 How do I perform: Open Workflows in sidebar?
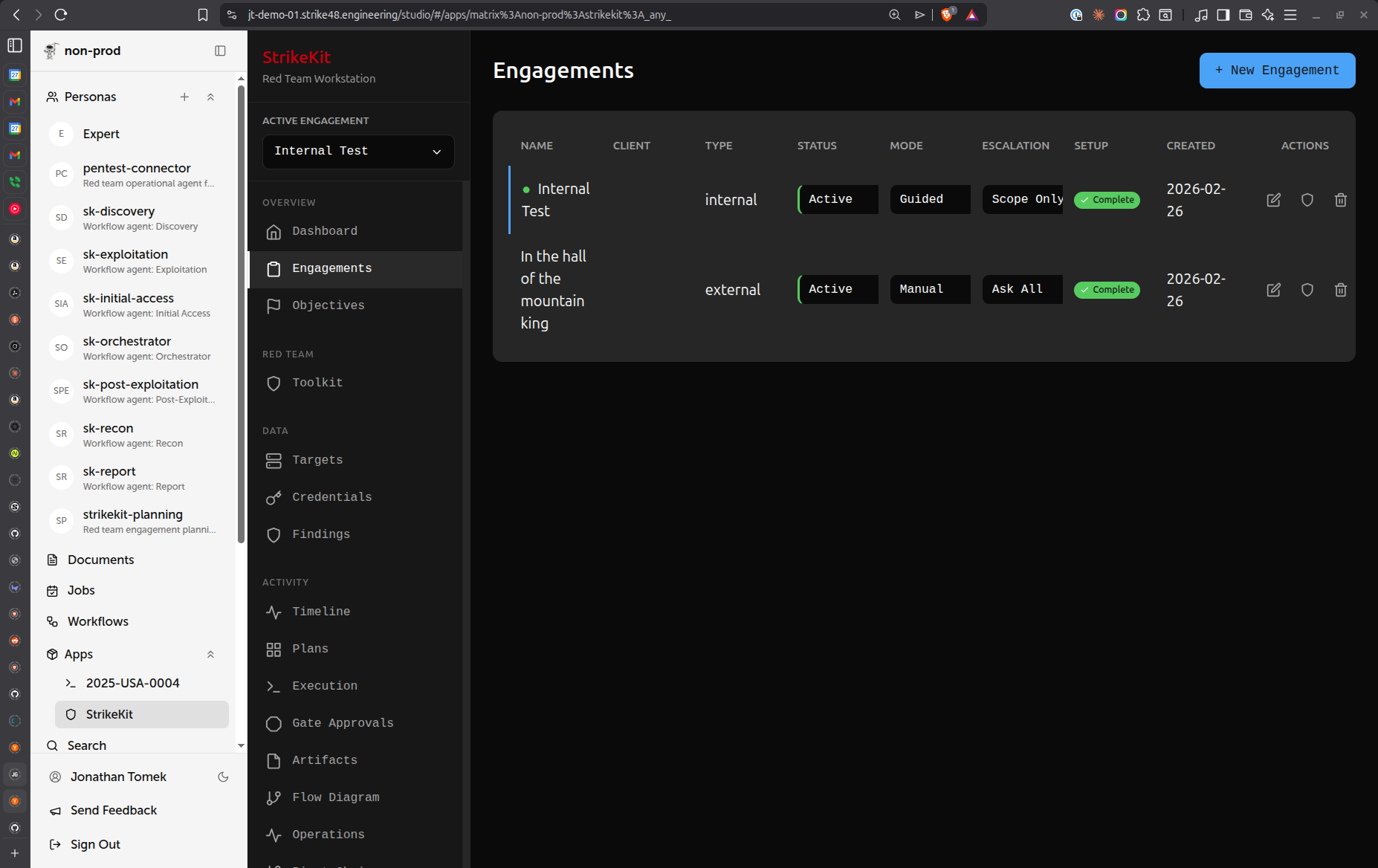(x=97, y=621)
